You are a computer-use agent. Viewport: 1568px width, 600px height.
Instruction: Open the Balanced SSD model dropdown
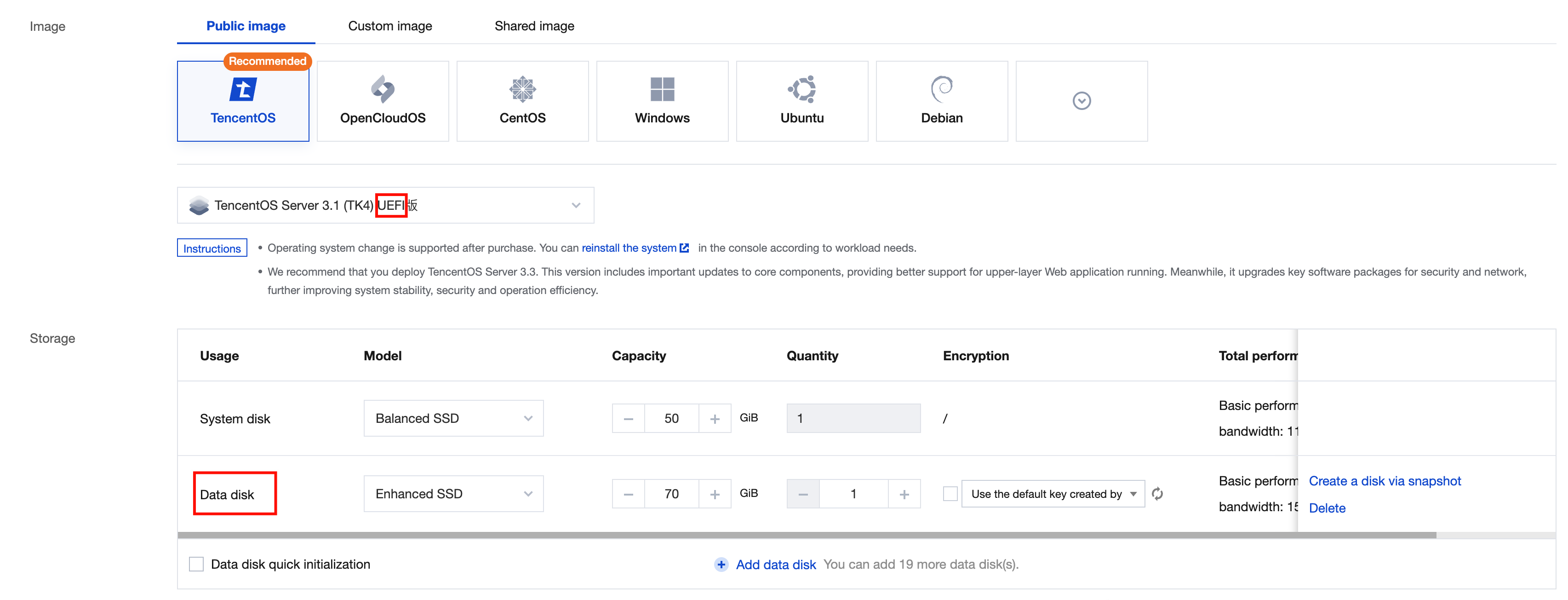click(x=453, y=418)
